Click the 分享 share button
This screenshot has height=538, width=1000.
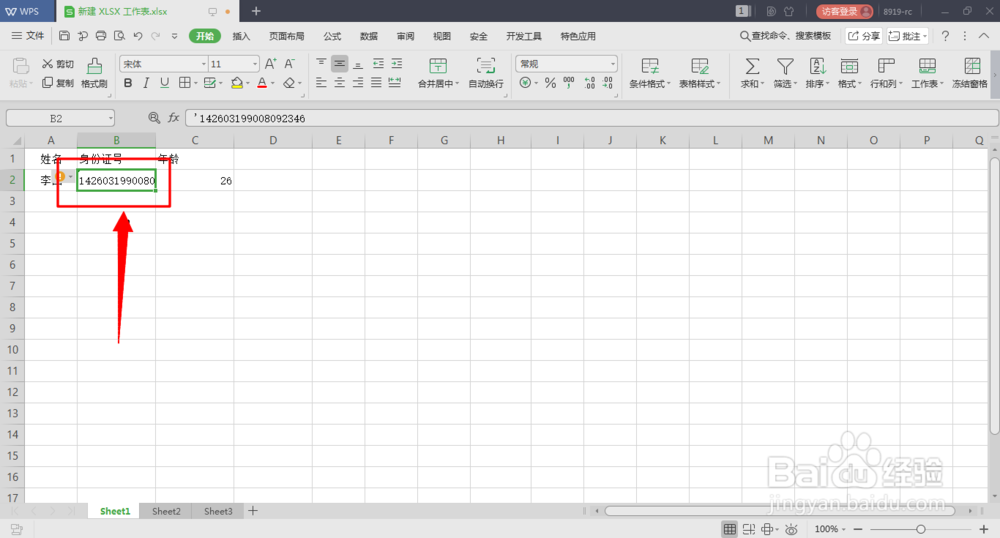tap(864, 36)
